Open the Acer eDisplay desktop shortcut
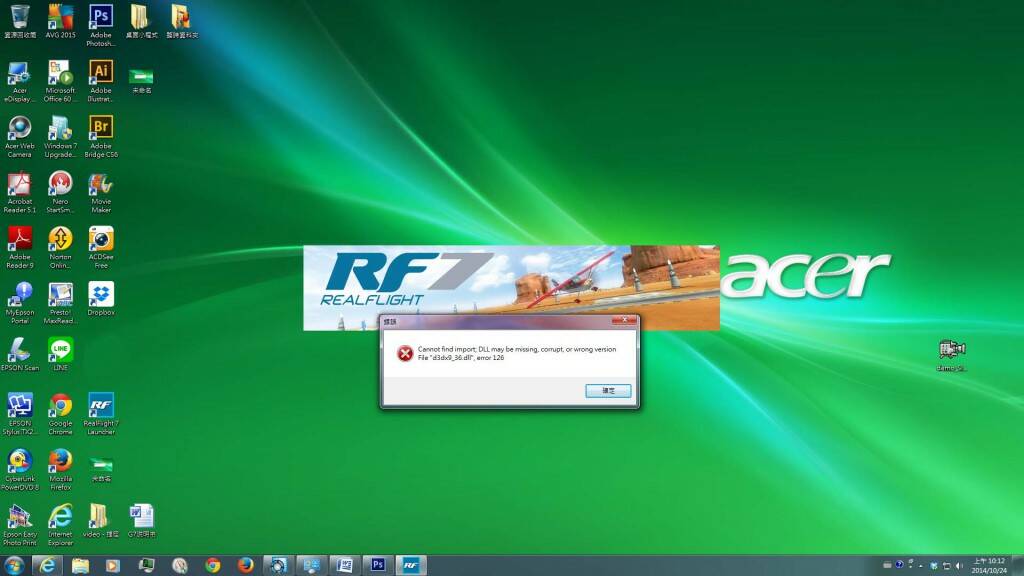Screen dimensions: 1024x576 [20, 81]
